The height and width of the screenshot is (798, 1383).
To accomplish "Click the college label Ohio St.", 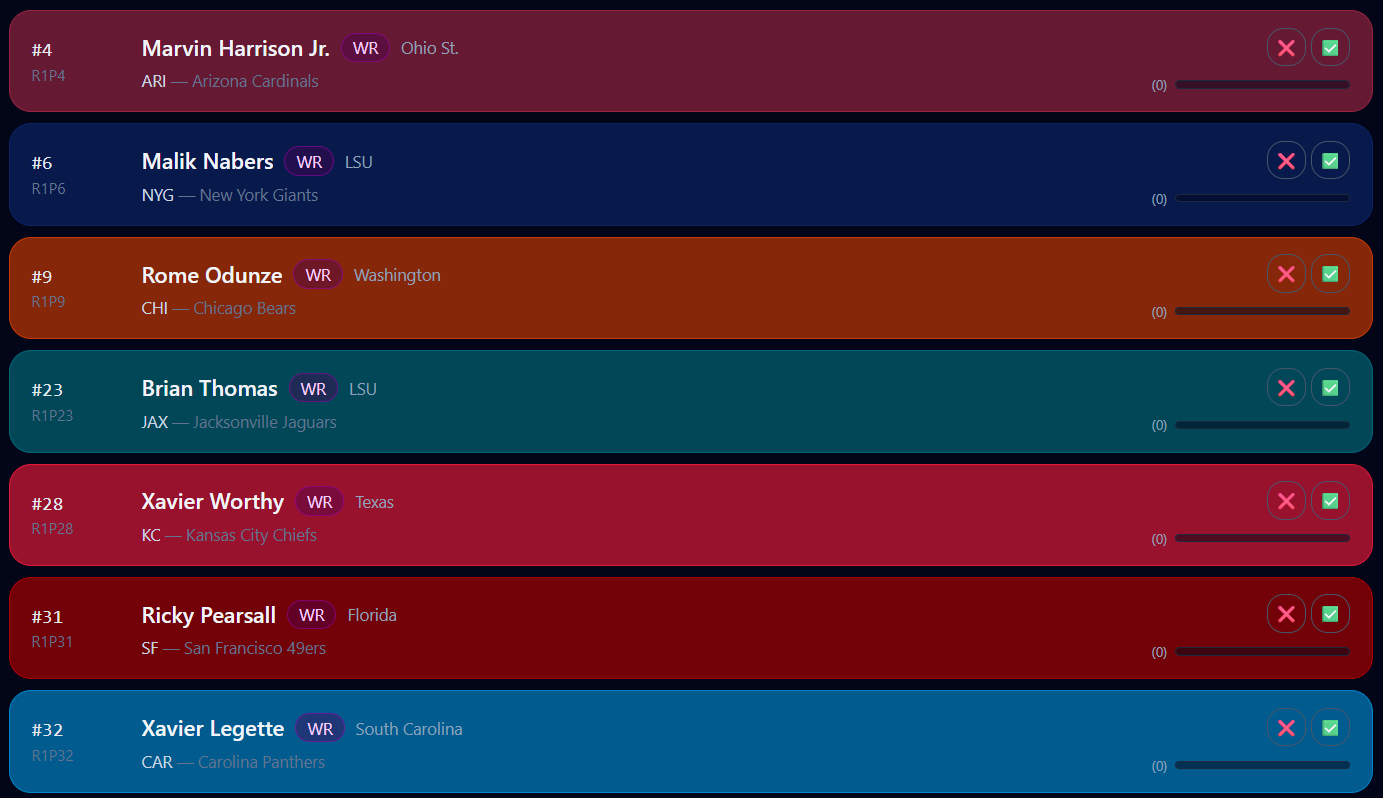I will [430, 48].
